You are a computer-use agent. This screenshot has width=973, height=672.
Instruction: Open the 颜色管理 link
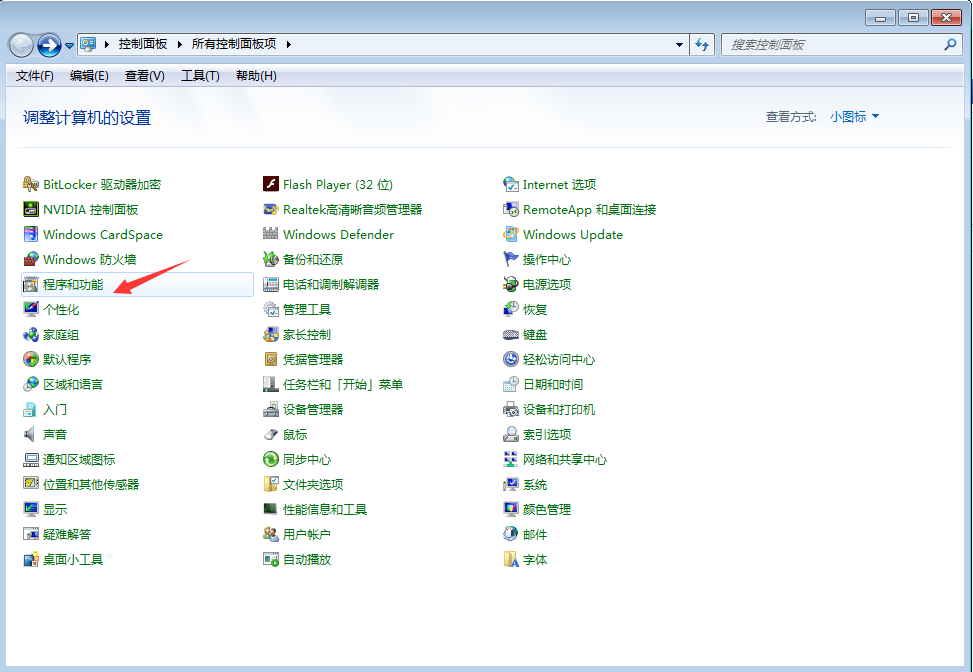pyautogui.click(x=547, y=509)
